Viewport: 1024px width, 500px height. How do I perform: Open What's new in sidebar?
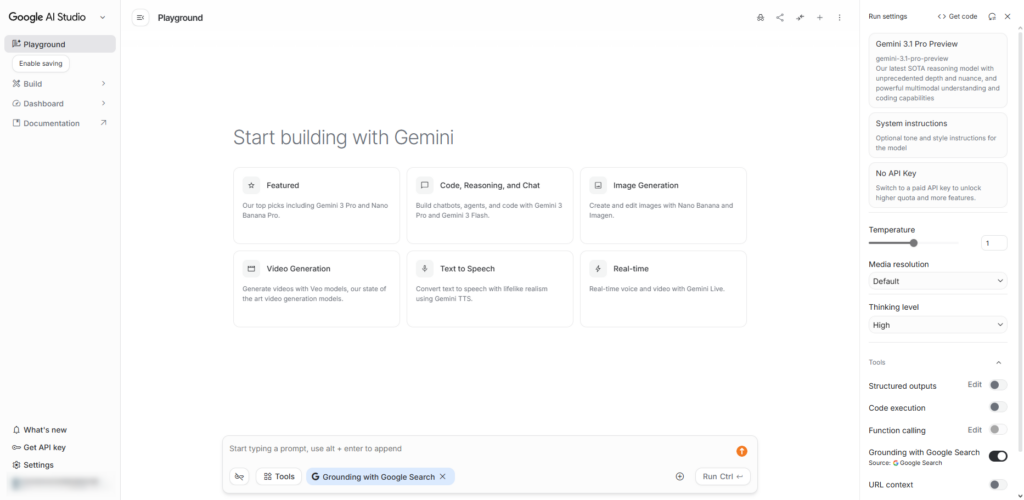(x=60, y=430)
